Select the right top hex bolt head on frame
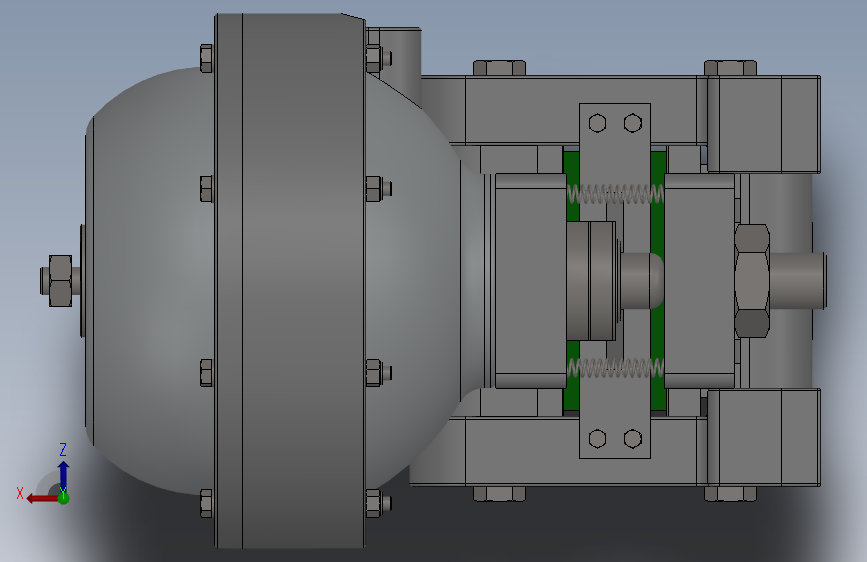This screenshot has height=562, width=867. [x=730, y=68]
